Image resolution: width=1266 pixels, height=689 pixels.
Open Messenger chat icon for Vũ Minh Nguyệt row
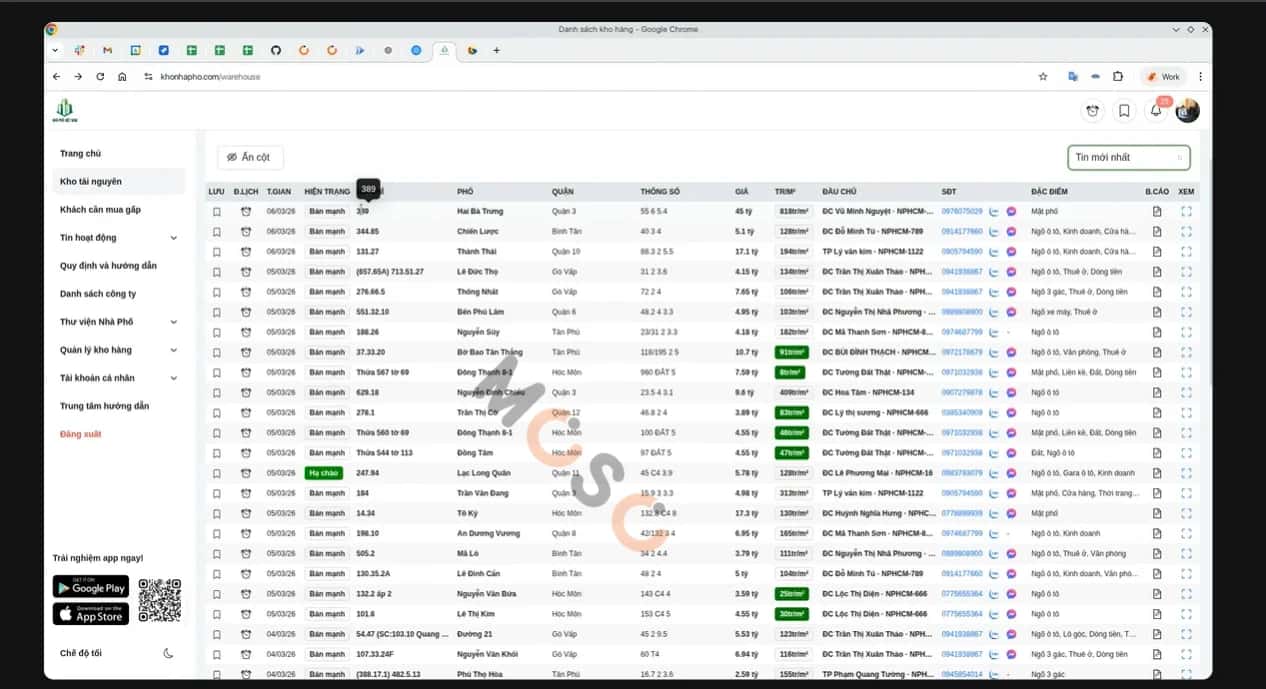tap(1012, 211)
